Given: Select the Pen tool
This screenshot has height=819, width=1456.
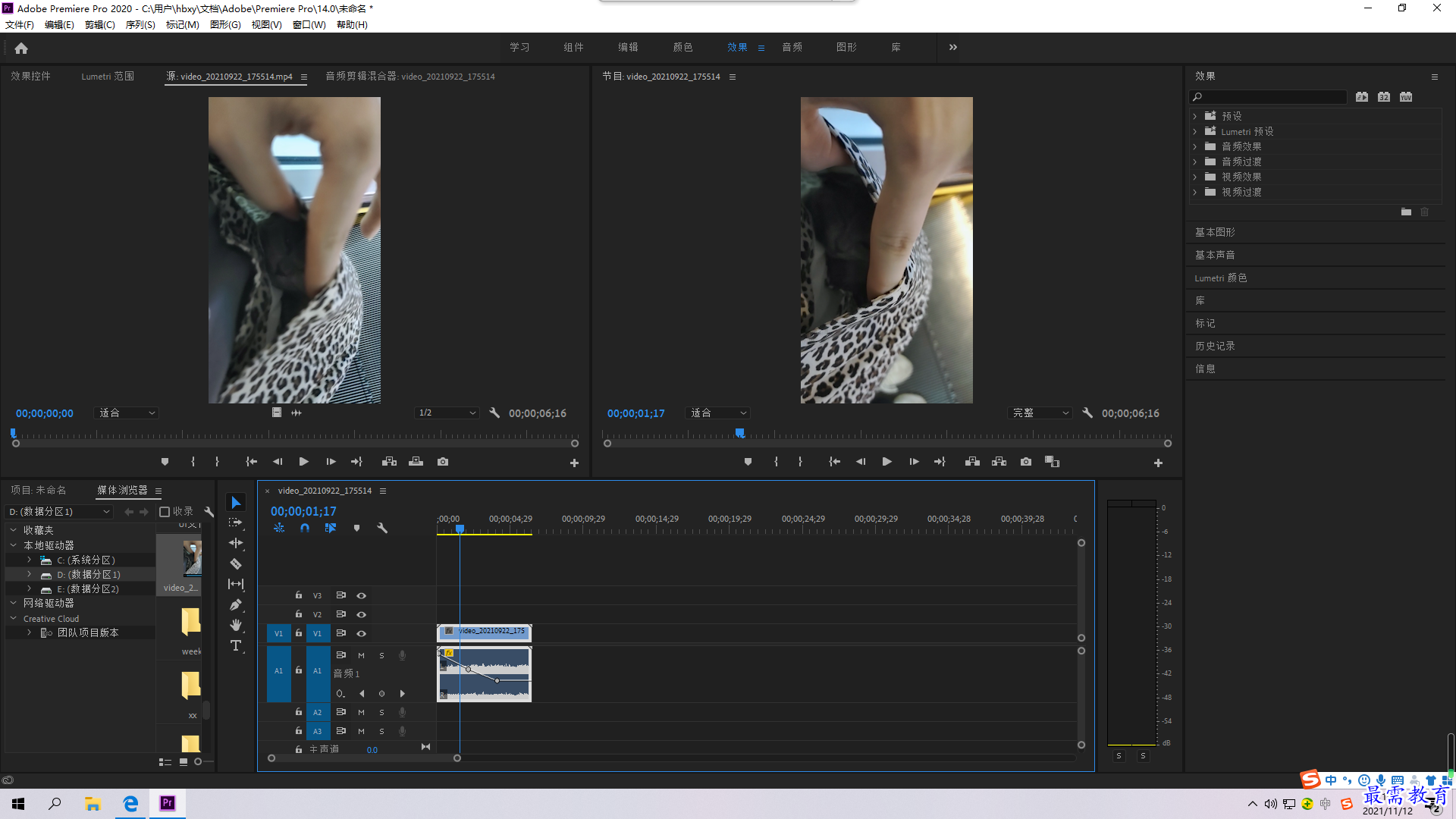Looking at the screenshot, I should pyautogui.click(x=236, y=604).
